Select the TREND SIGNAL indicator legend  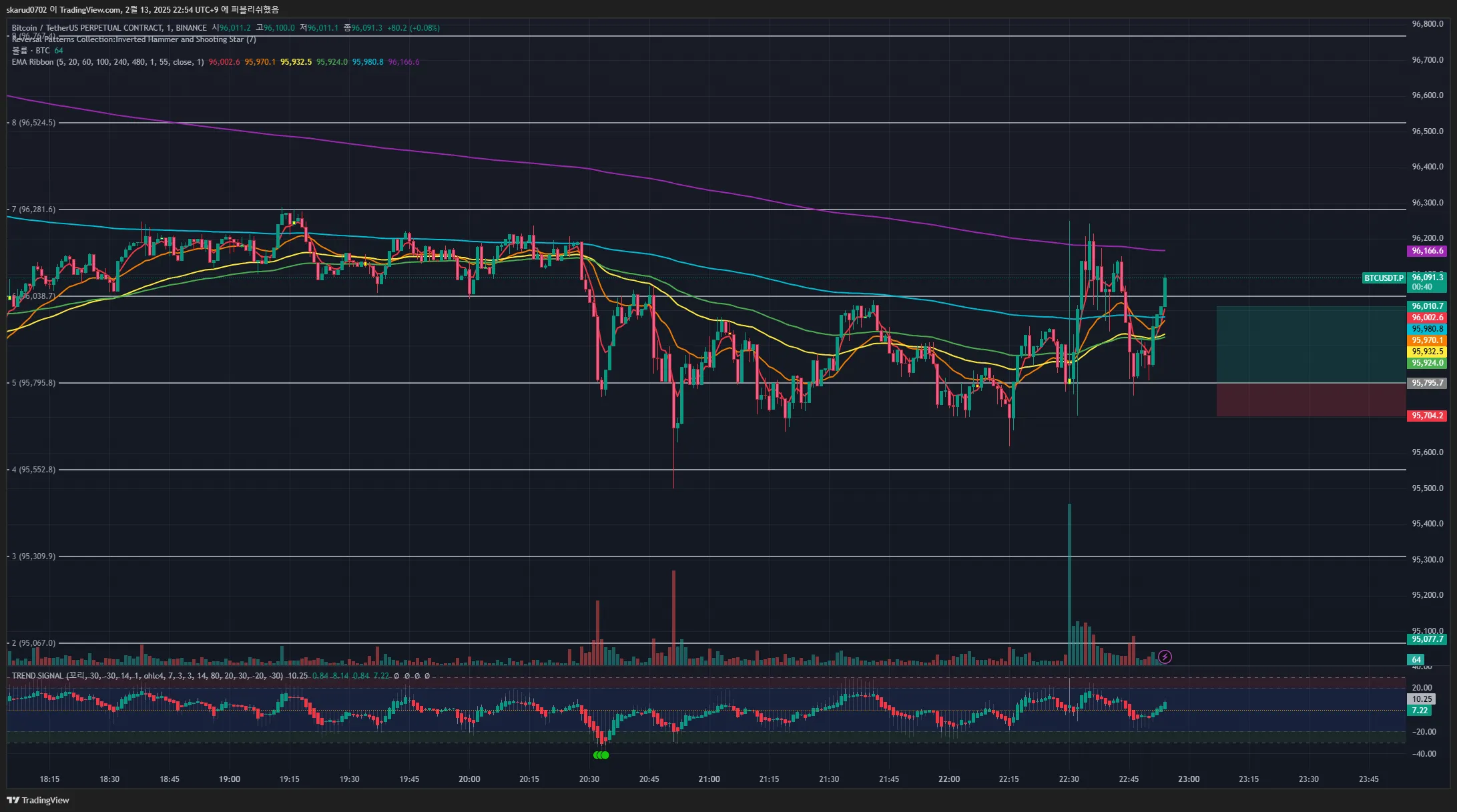coord(147,676)
